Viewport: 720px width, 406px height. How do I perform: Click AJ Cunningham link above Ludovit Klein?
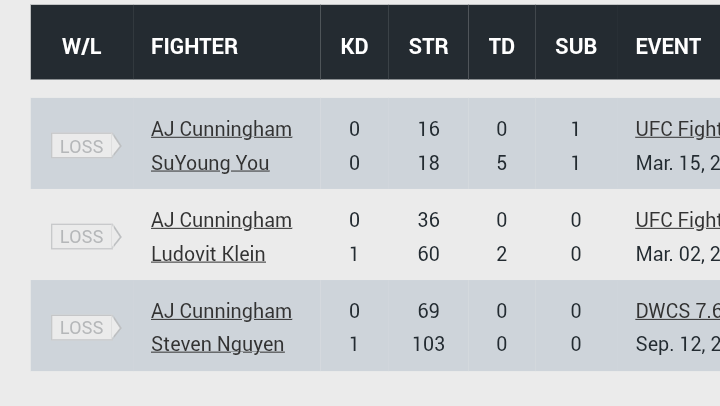point(221,220)
